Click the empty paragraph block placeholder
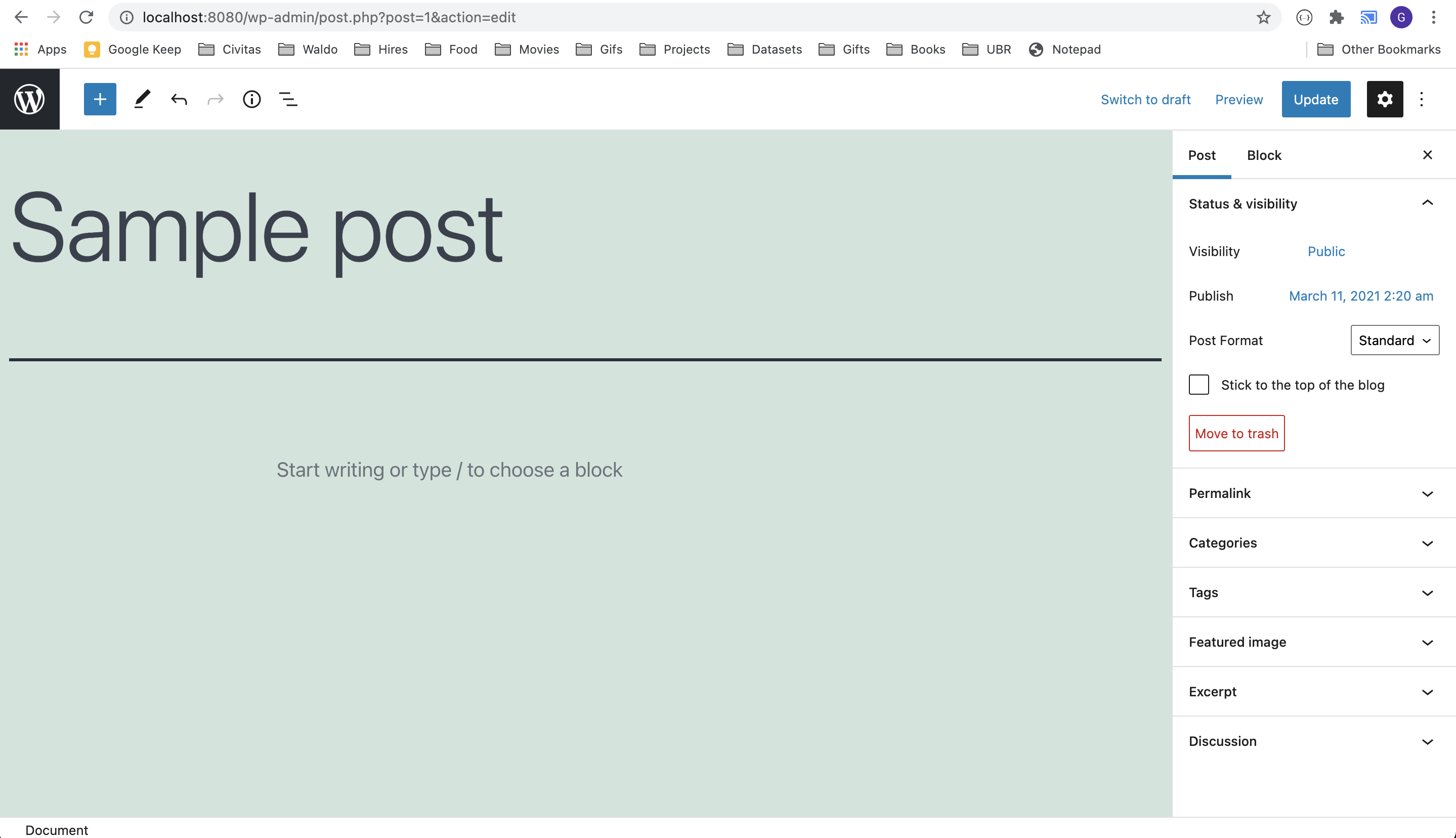 [x=449, y=470]
